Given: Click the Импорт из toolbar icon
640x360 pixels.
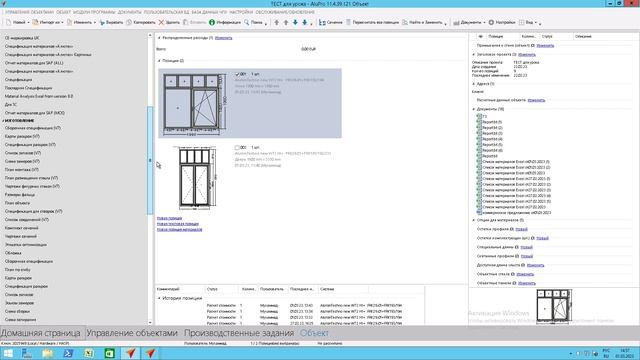Looking at the screenshot, I should click(36, 22).
